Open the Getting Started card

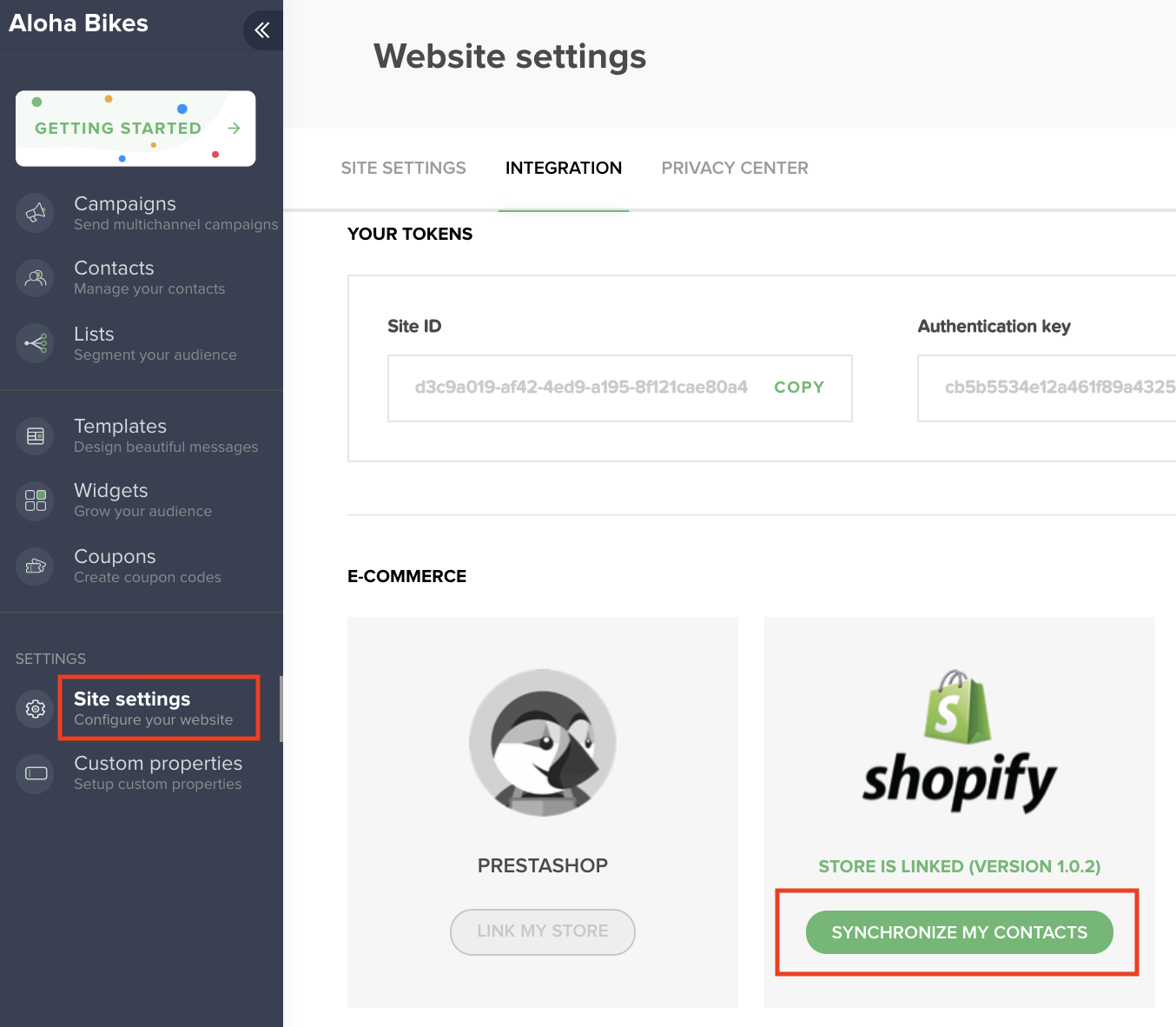click(135, 129)
